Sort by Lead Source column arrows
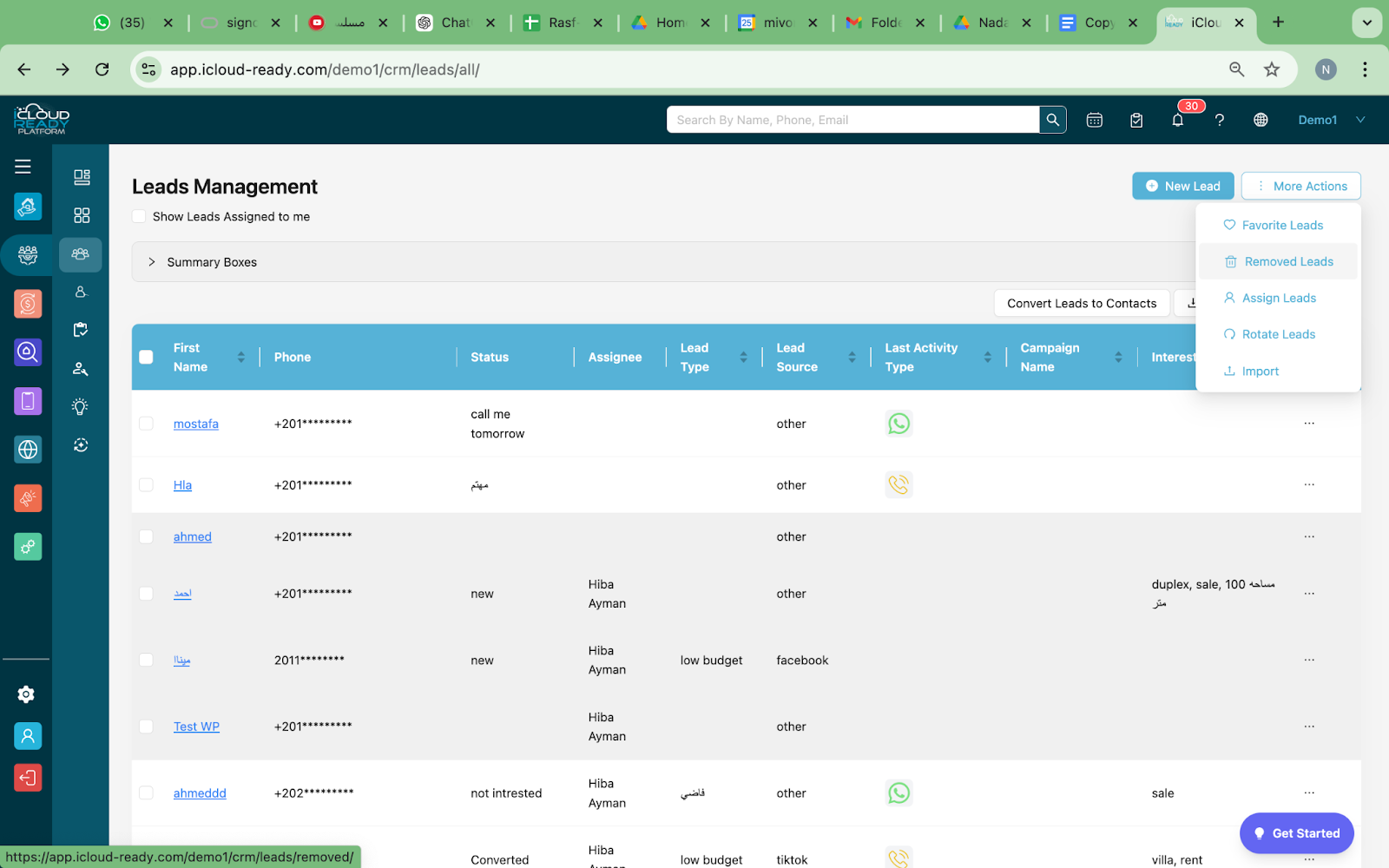1389x868 pixels. coord(852,357)
